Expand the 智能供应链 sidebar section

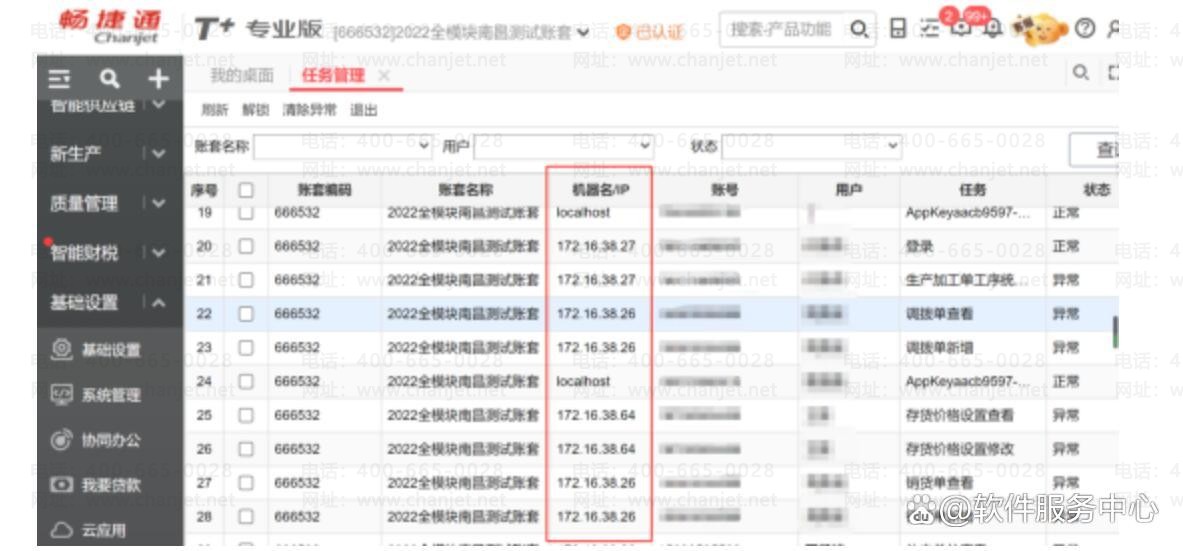(158, 104)
